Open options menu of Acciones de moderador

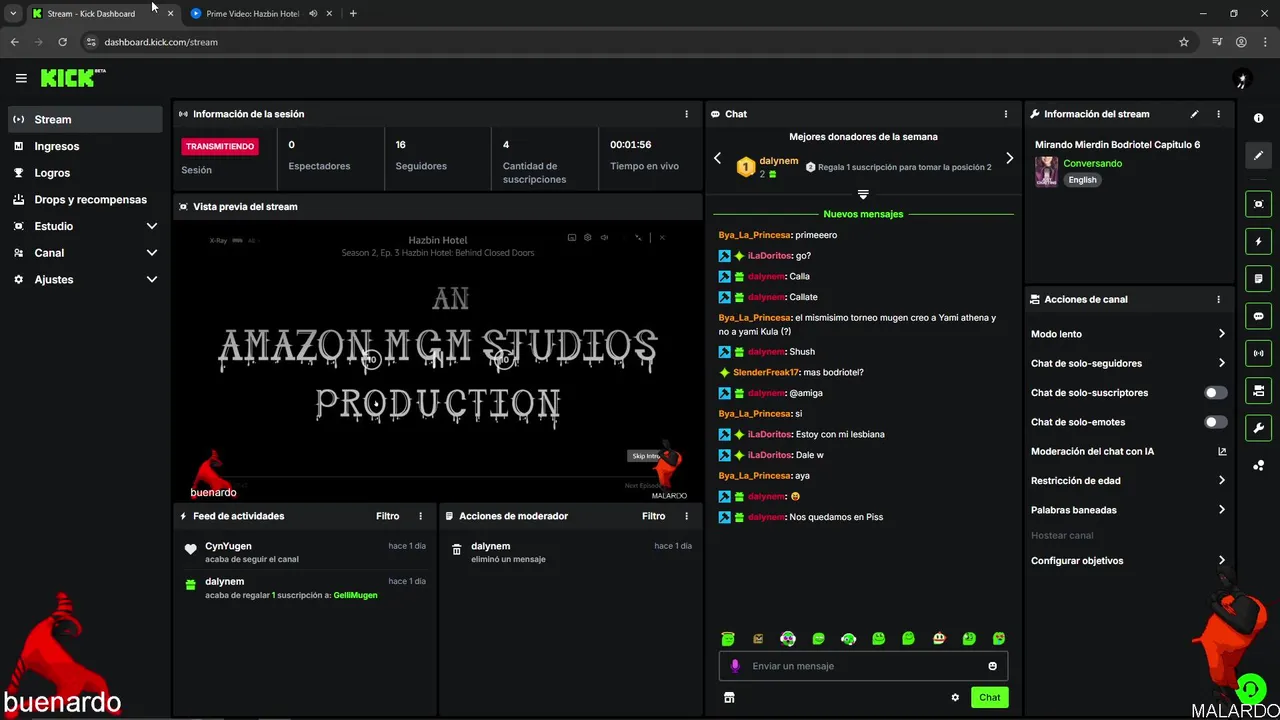686,516
